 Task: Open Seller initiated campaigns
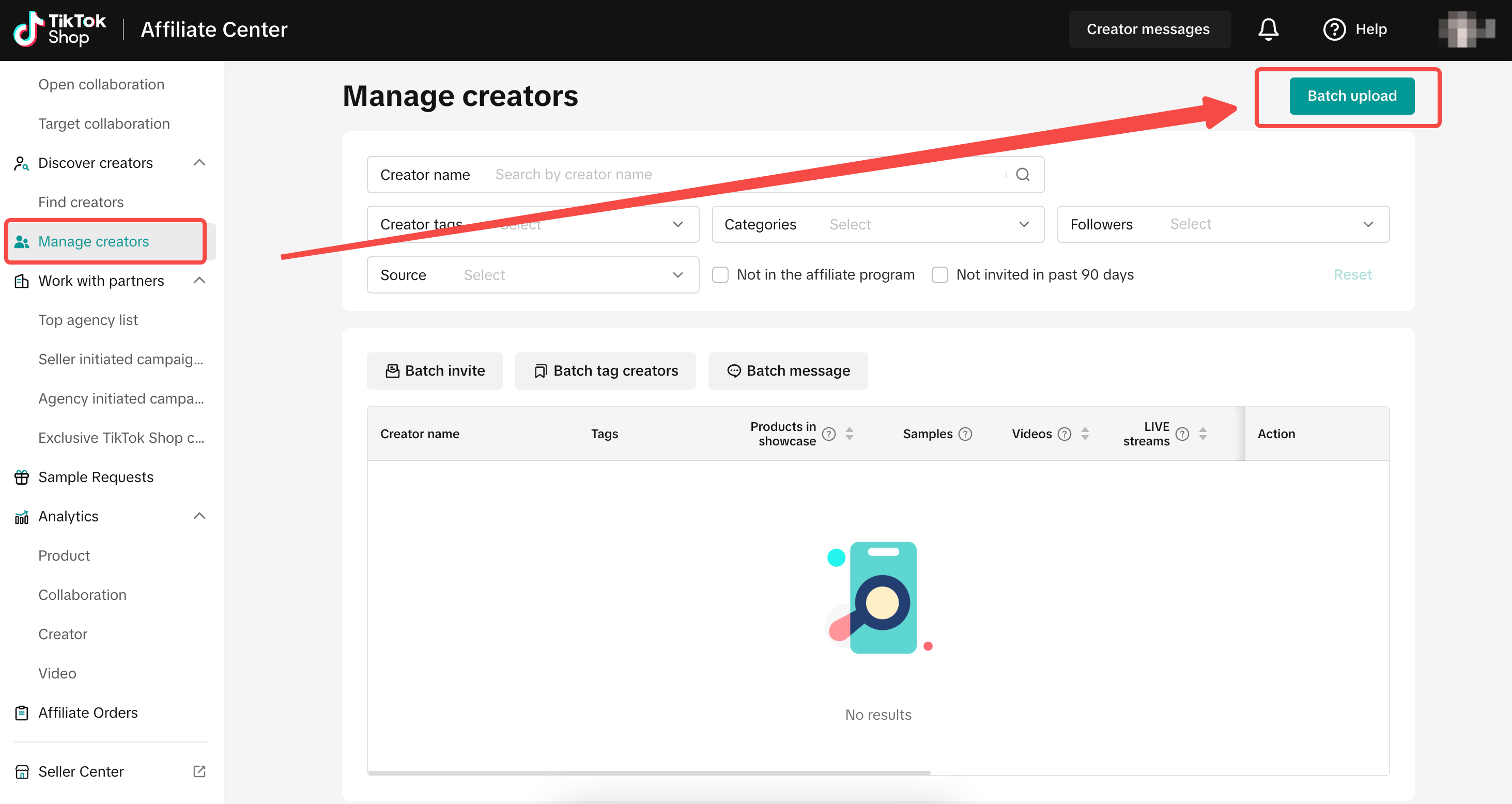(120, 359)
